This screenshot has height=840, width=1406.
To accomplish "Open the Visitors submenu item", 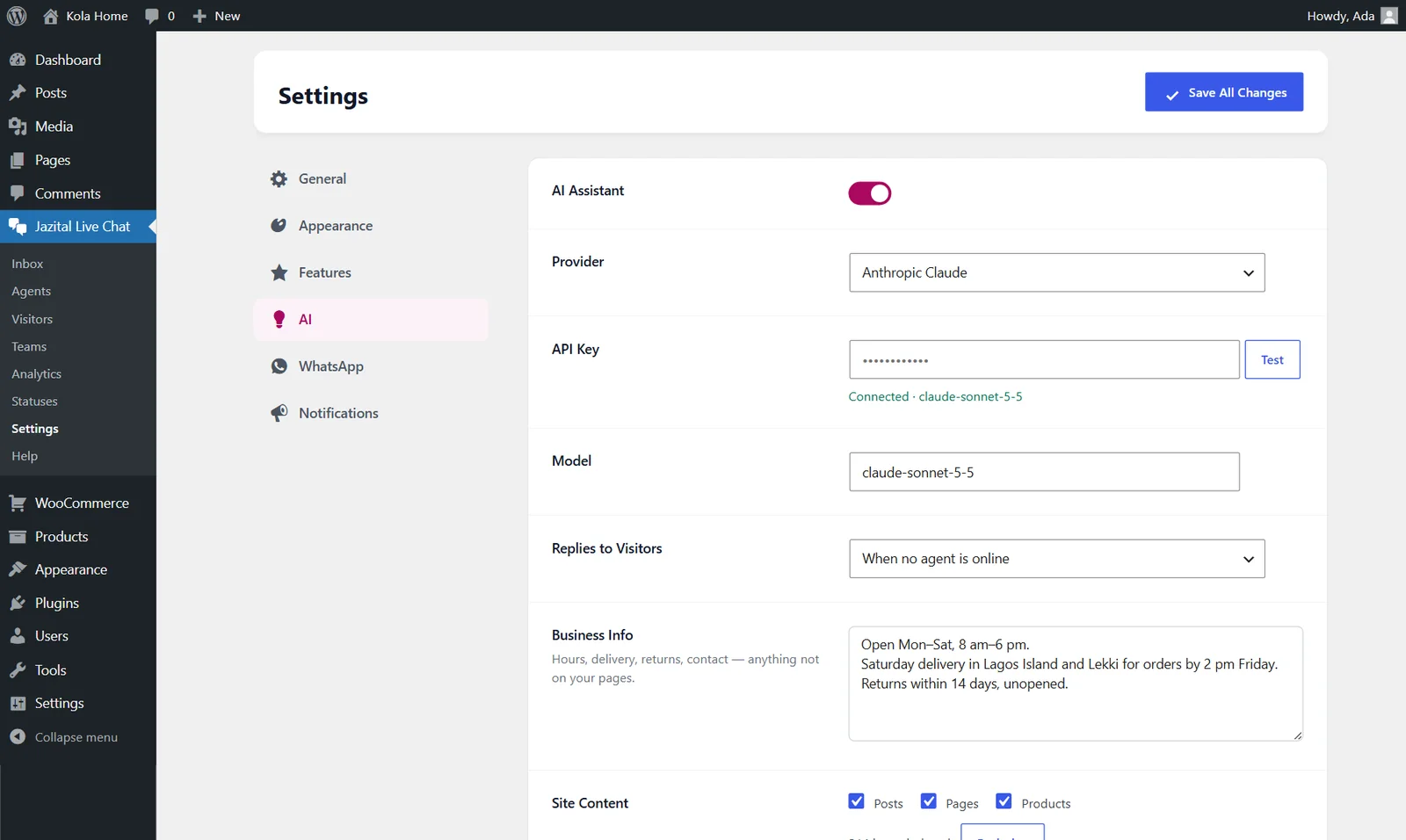I will coord(32,319).
